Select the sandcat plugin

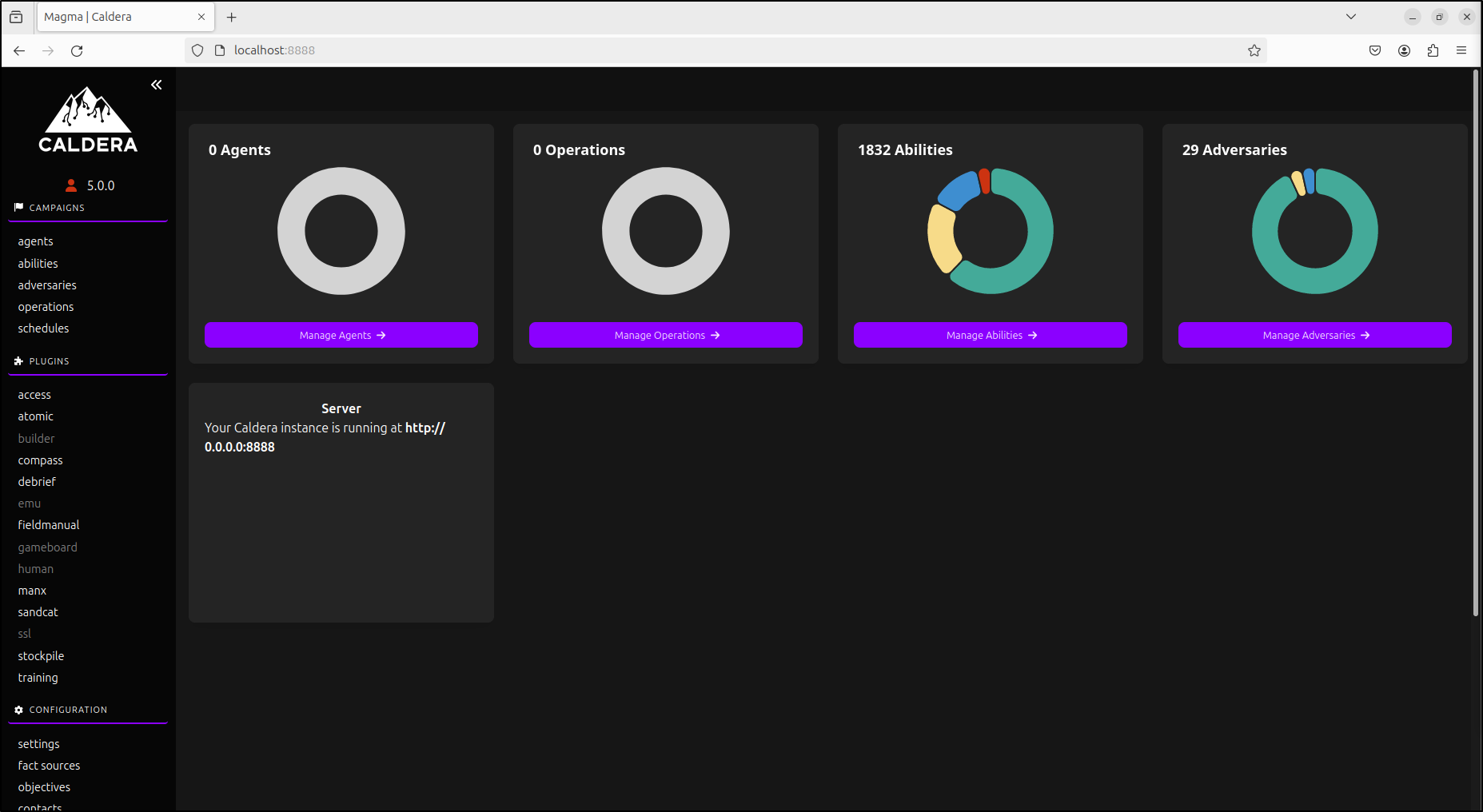[38, 612]
